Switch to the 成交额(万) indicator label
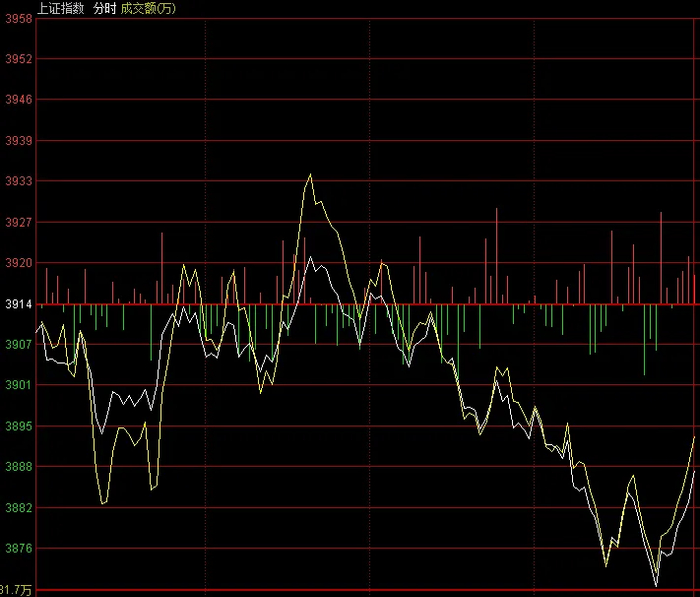Viewport: 700px width, 597px height. tap(148, 8)
